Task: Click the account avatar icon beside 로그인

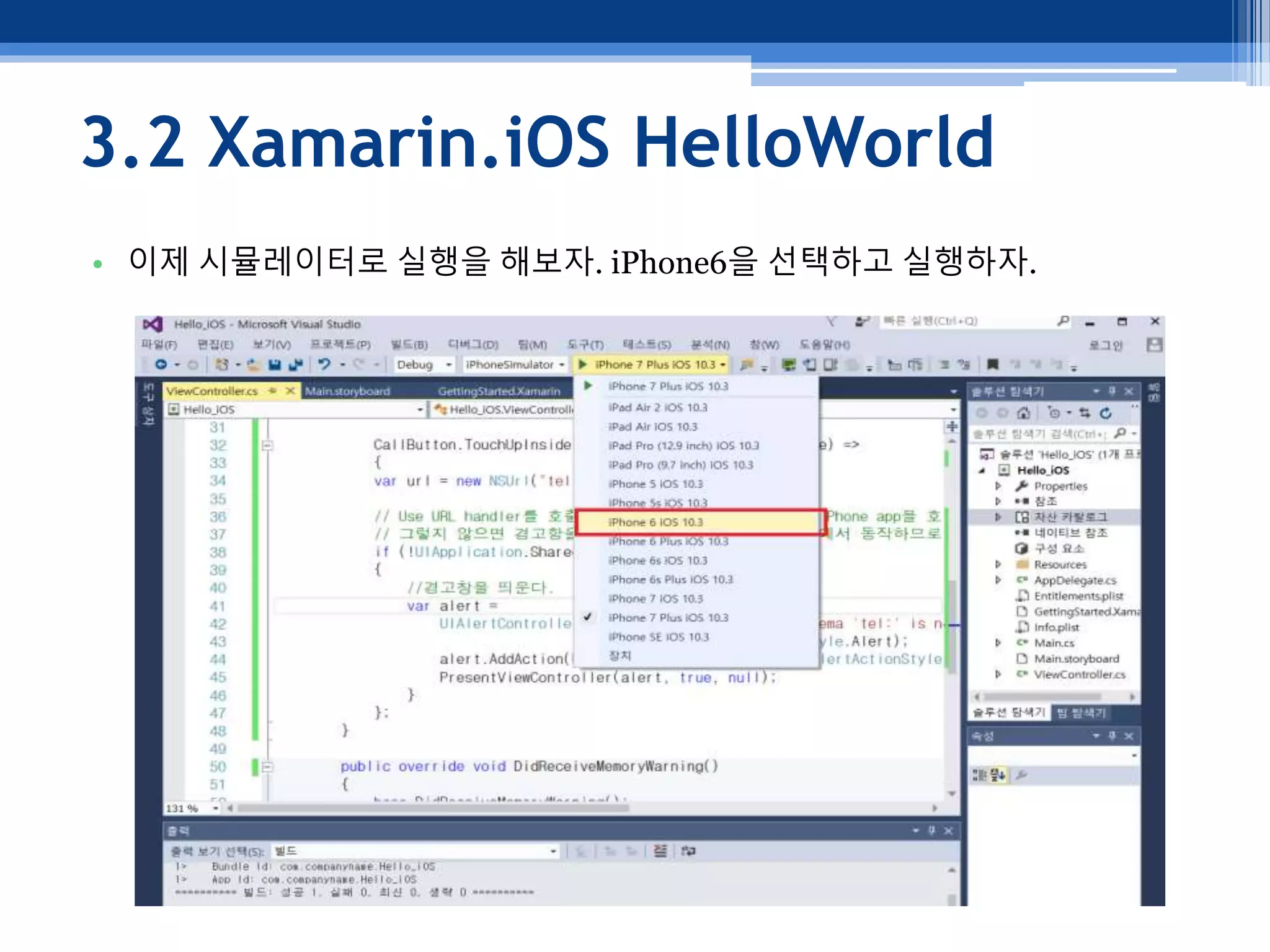Action: point(1154,345)
